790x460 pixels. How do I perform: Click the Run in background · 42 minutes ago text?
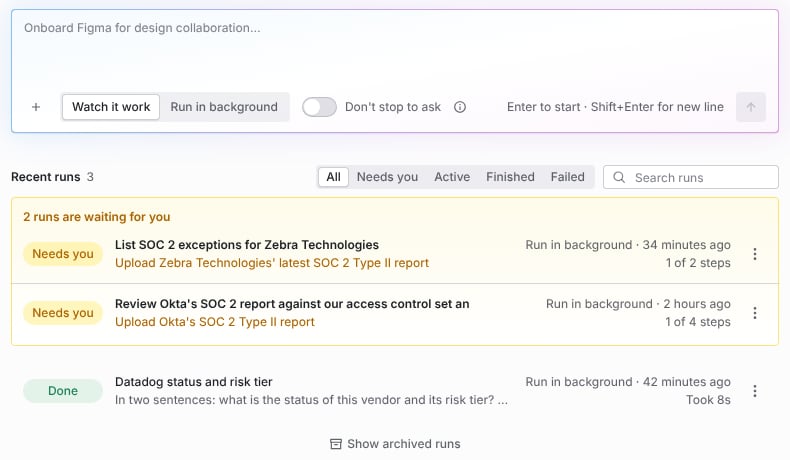[628, 382]
